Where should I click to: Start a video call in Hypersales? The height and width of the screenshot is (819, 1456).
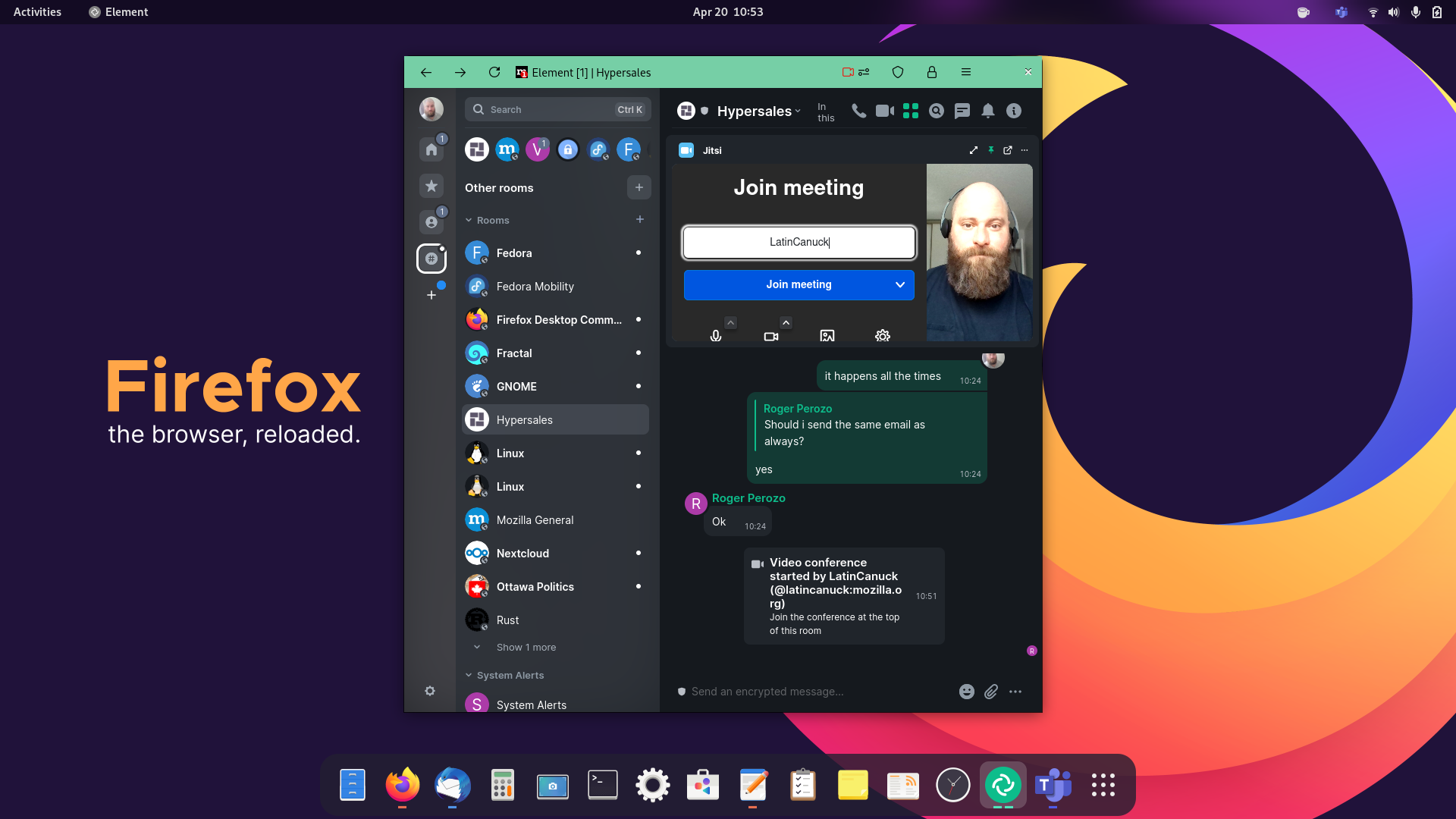pyautogui.click(x=885, y=111)
